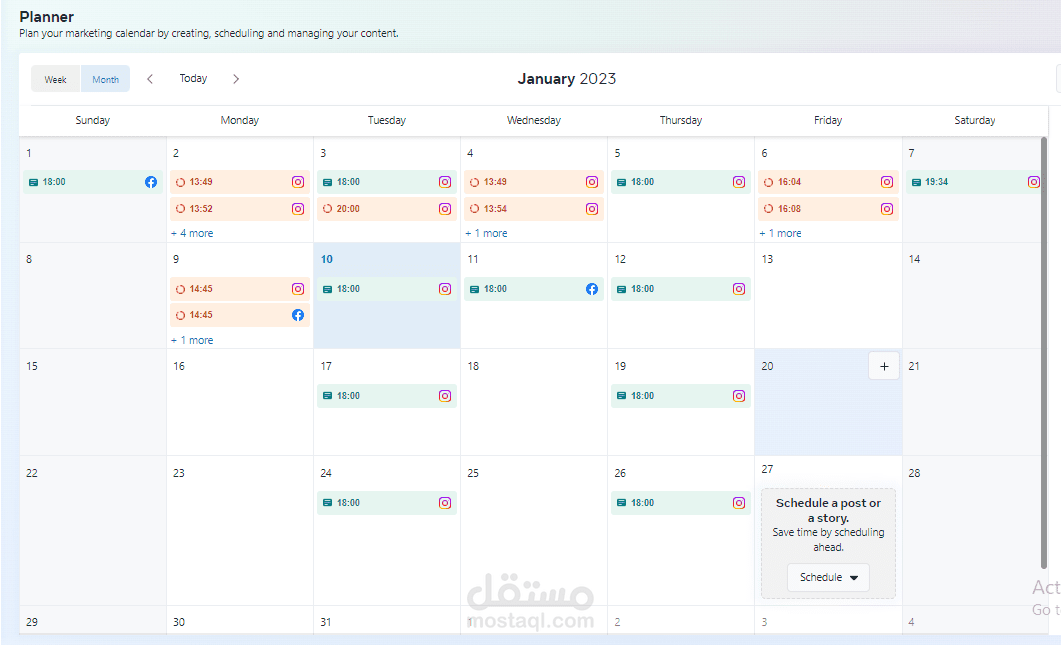1061x645 pixels.
Task: Click the scheduled post icon on 19:34 entry
Action: [x=916, y=182]
